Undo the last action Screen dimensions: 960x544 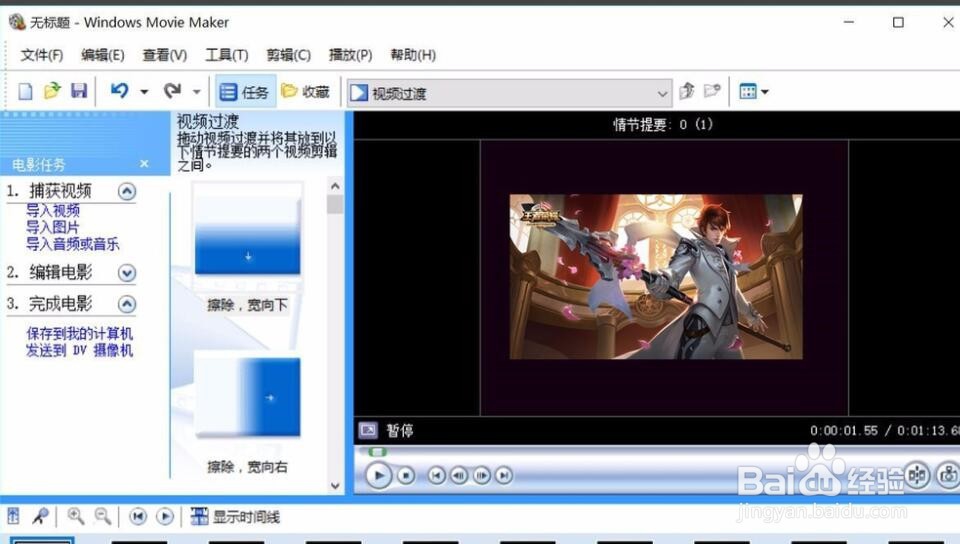119,91
